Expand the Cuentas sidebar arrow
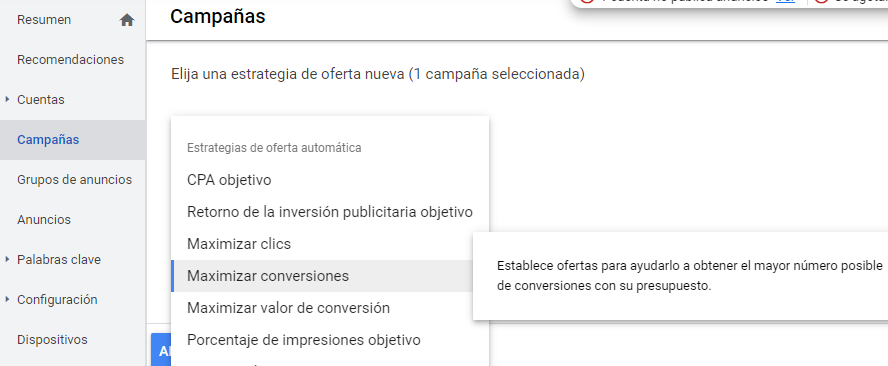Viewport: 888px width, 366px height. (7, 100)
